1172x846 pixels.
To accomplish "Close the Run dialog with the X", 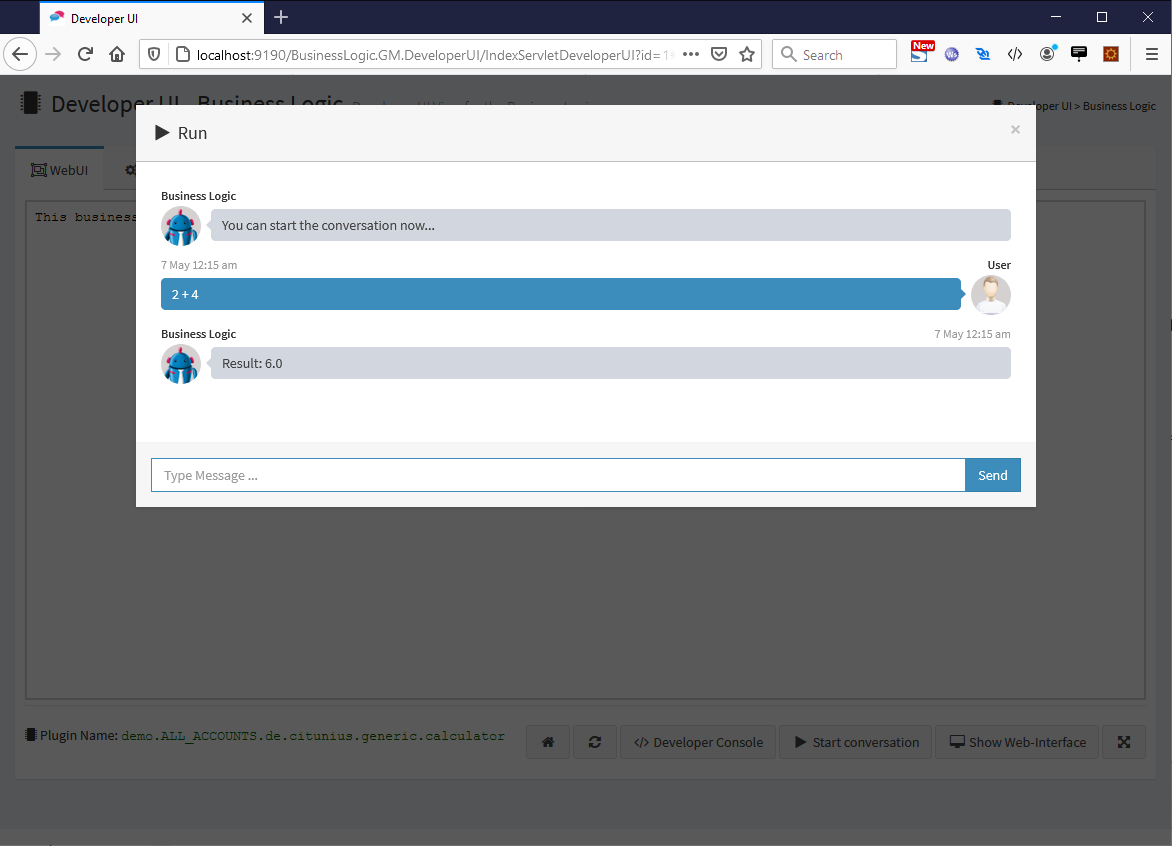I will click(1015, 129).
